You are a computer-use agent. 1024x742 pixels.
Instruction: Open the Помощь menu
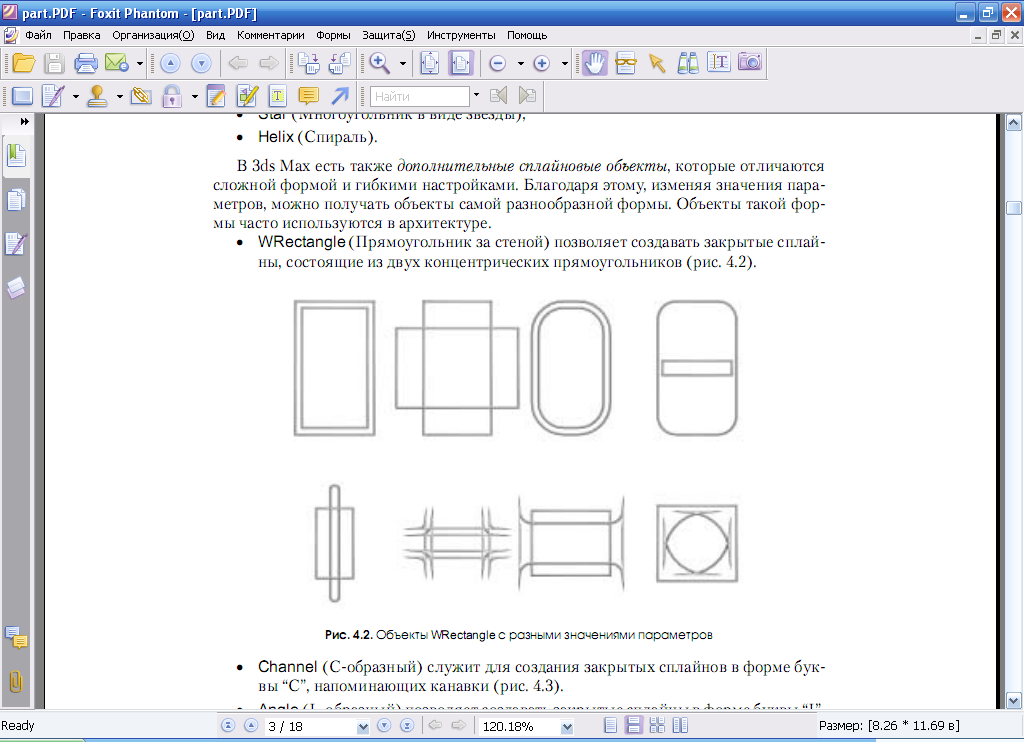(526, 35)
